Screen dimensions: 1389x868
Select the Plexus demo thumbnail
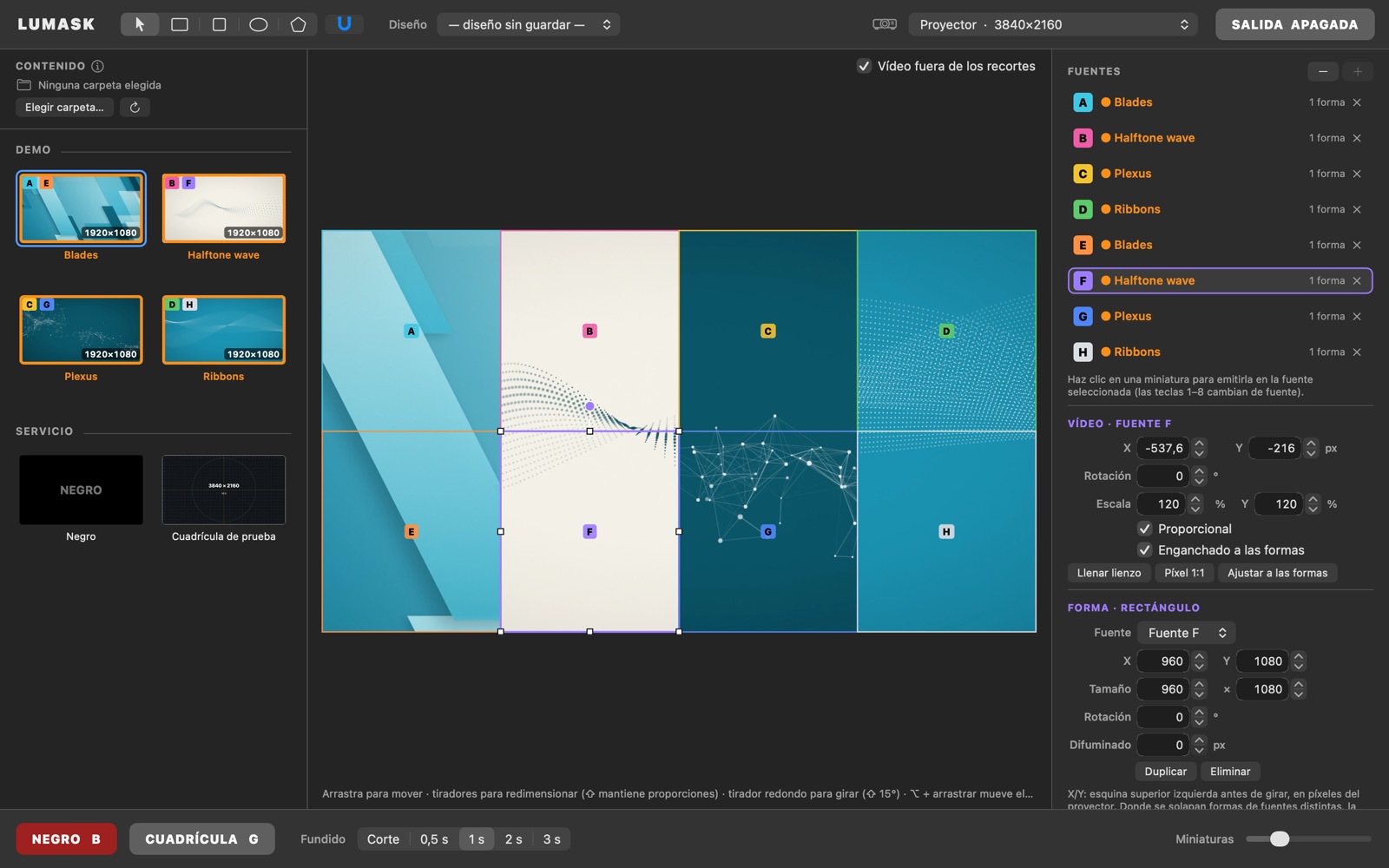tap(81, 330)
